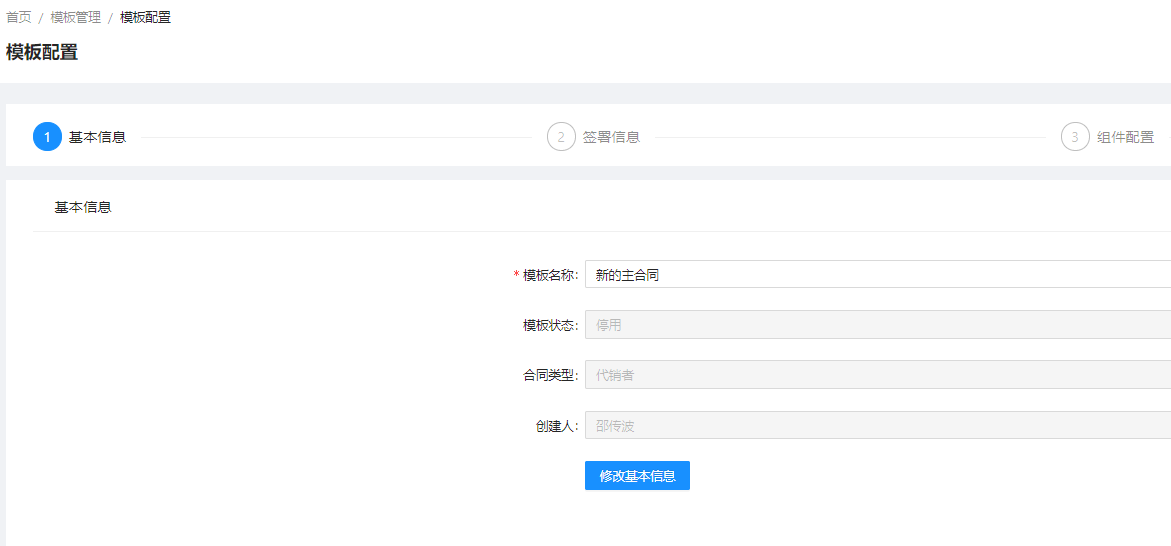The image size is (1171, 546).
Task: Click the step 3 circle icon
Action: tap(1075, 137)
